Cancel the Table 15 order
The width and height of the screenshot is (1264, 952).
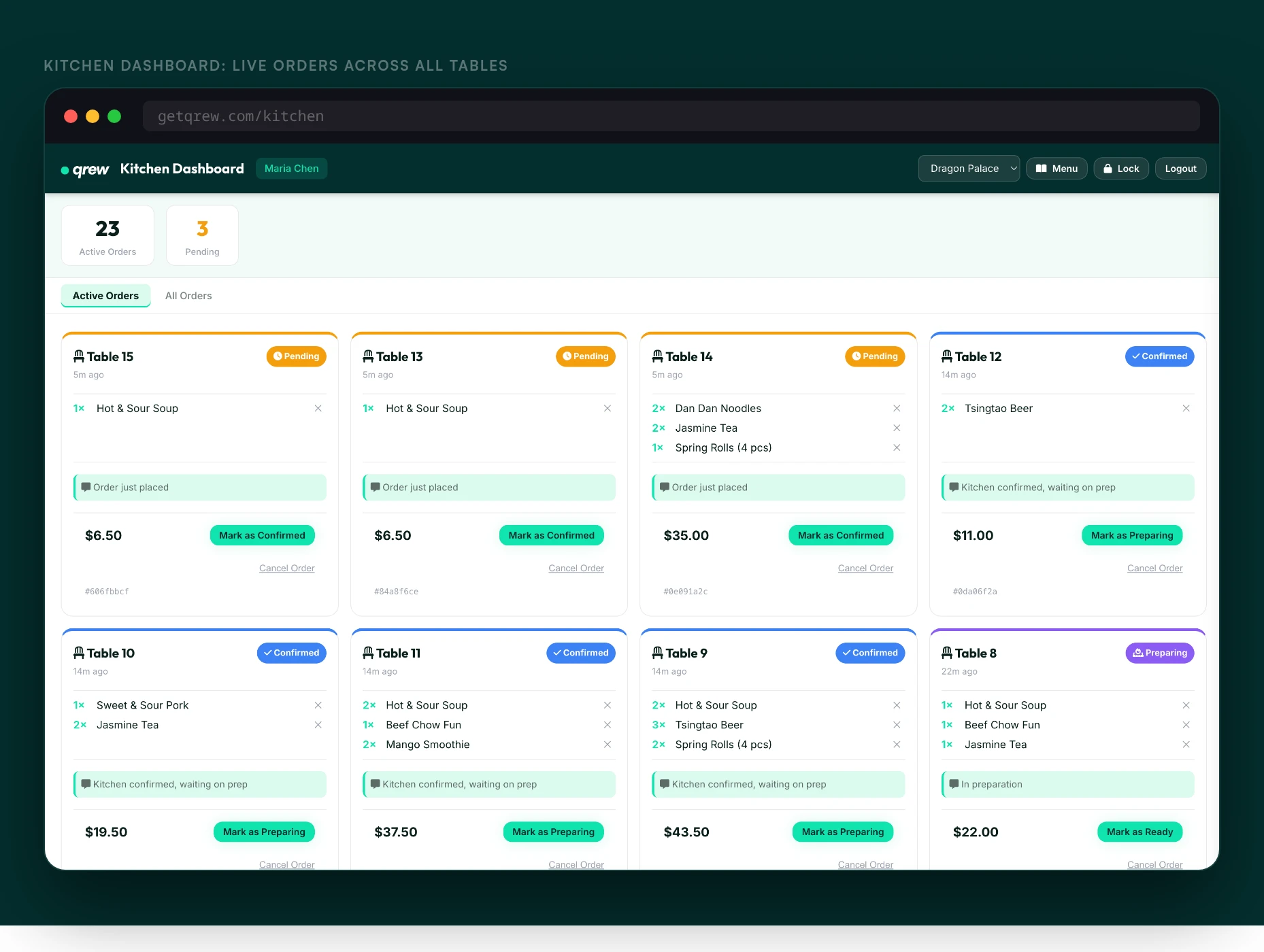pyautogui.click(x=286, y=568)
